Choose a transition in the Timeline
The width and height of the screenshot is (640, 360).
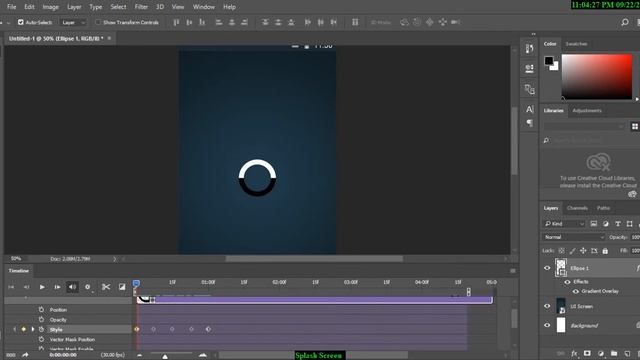coord(122,287)
